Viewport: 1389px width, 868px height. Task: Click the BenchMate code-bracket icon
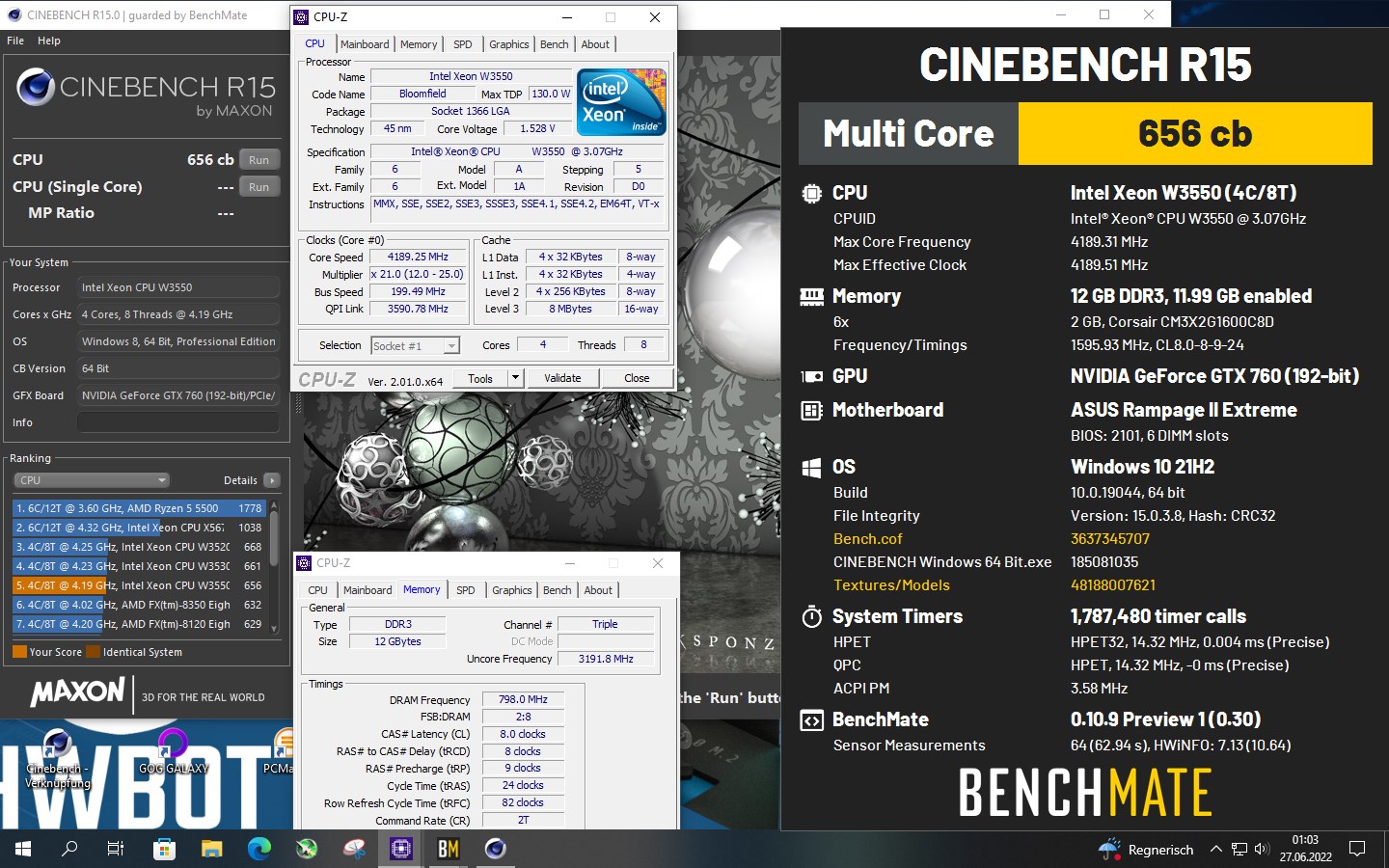[811, 720]
